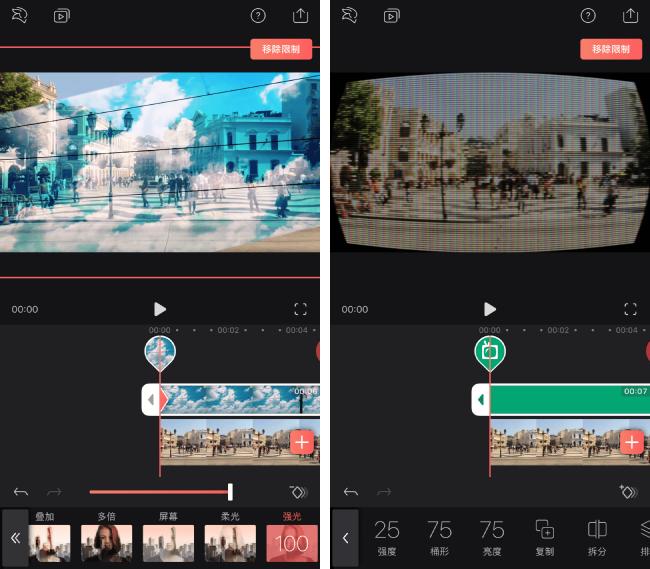Viewport: 650px width, 569px height.
Task: Tap the VideoLeap logo icon in right screen
Action: pos(349,16)
